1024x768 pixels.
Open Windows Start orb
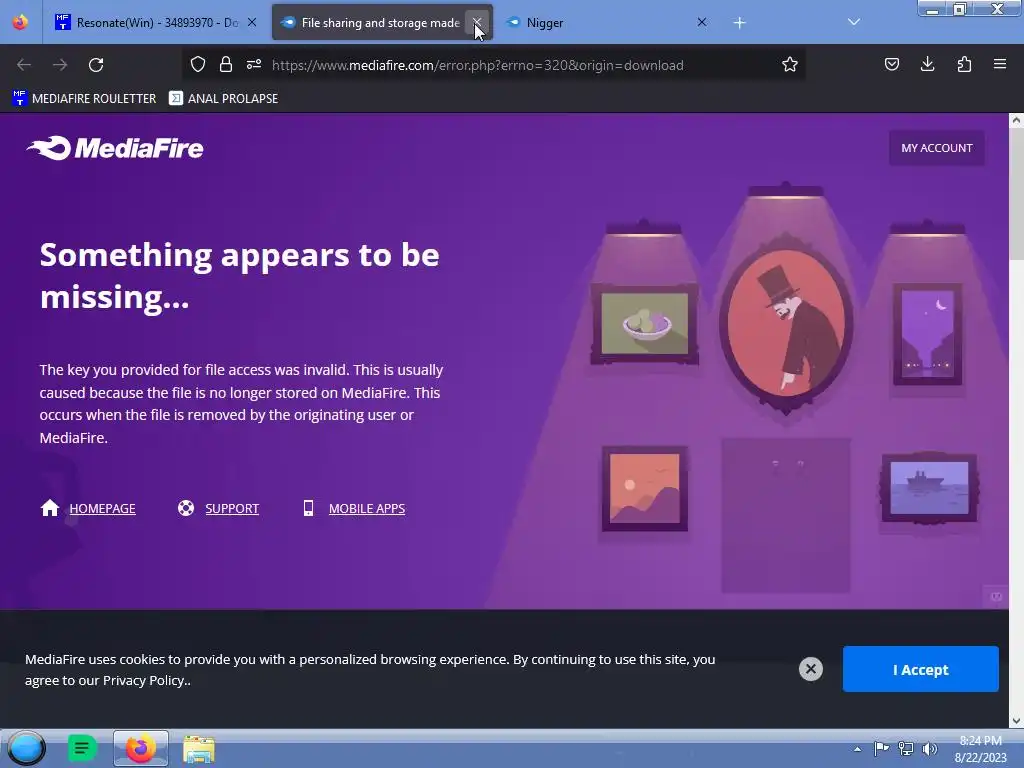pos(26,748)
